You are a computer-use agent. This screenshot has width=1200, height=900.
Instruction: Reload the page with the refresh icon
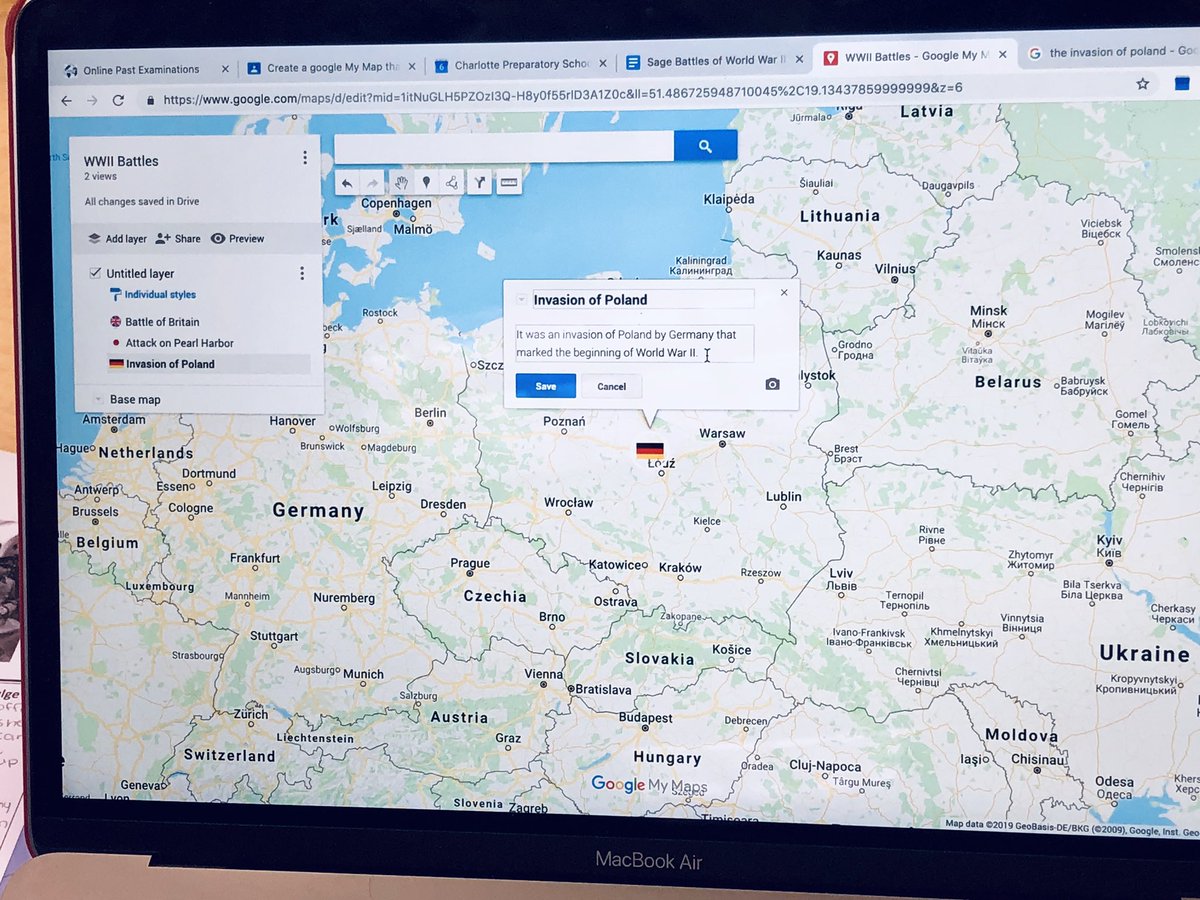pos(118,101)
